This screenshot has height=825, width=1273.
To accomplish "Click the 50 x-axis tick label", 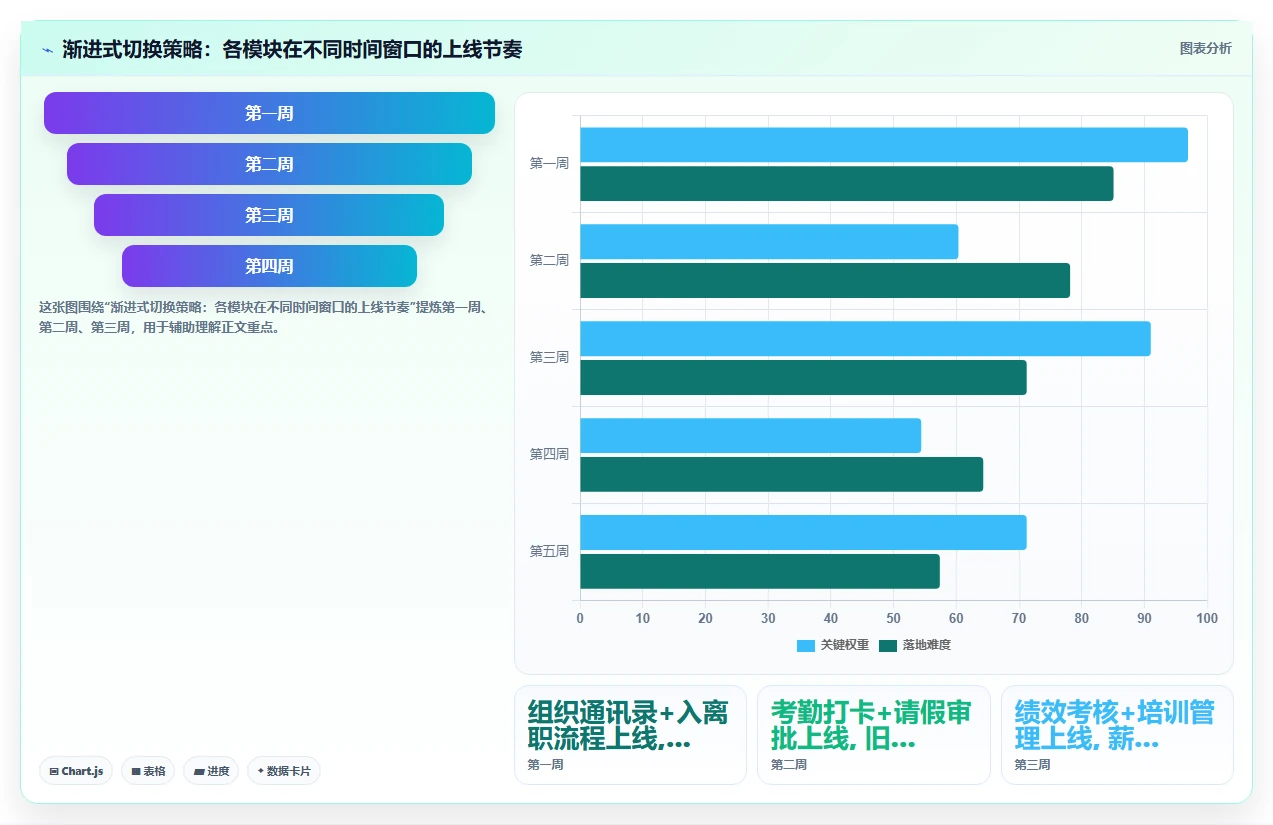I will [x=894, y=619].
